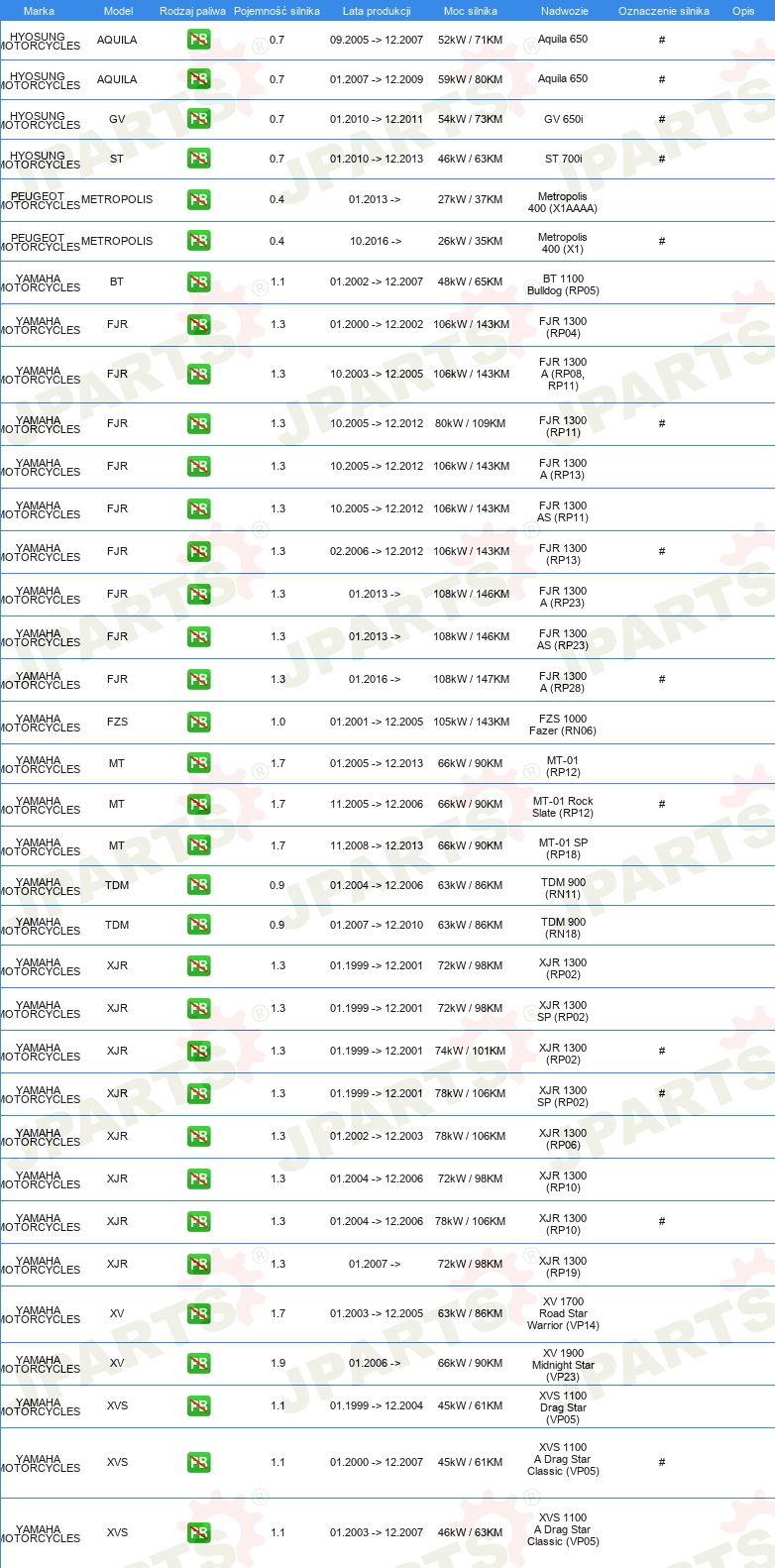Click fuel icon for XVS 1100 Drag Star (VP05)

coord(199,1406)
